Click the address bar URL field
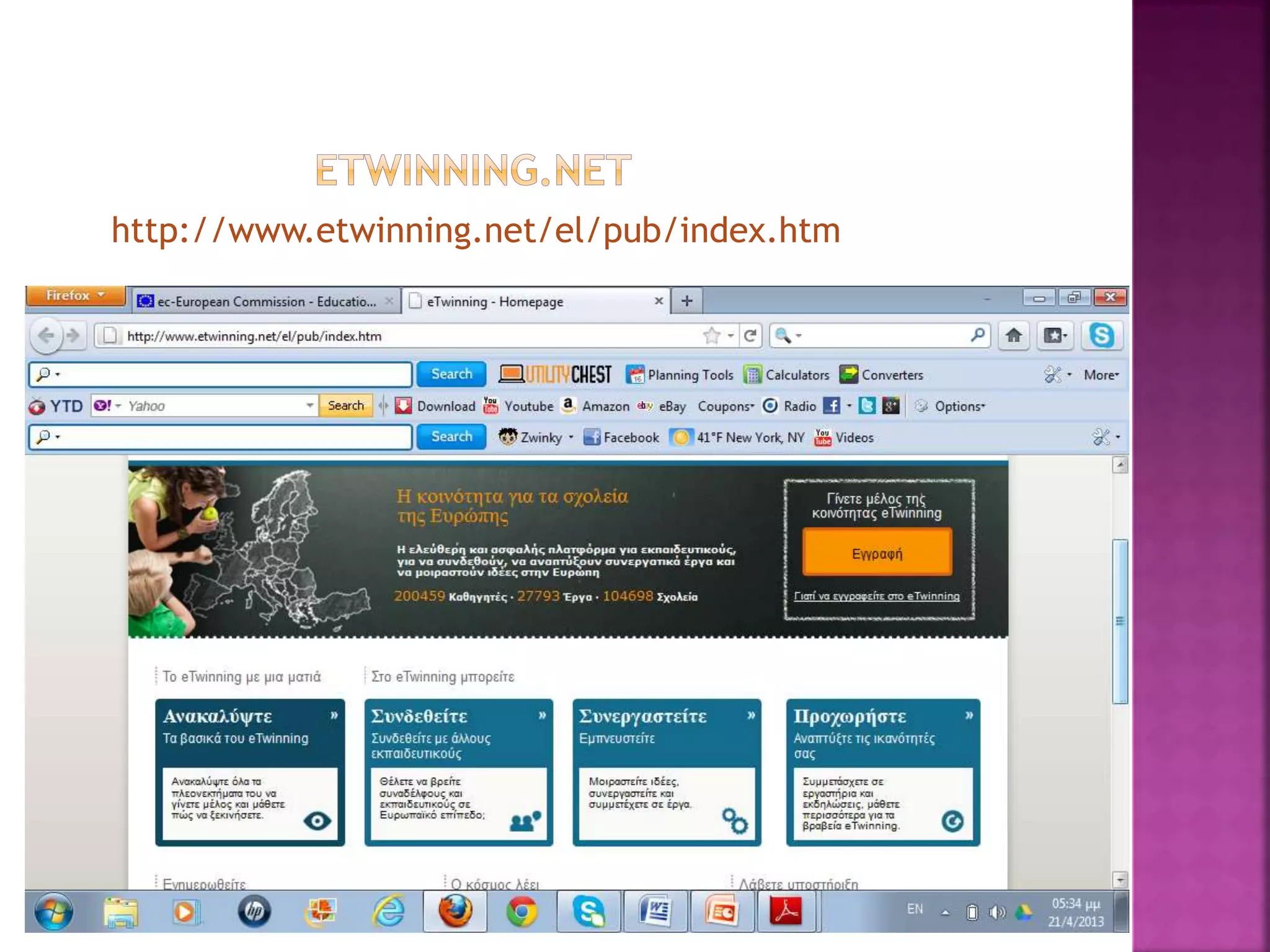Viewport: 1270px width, 952px height. point(409,336)
